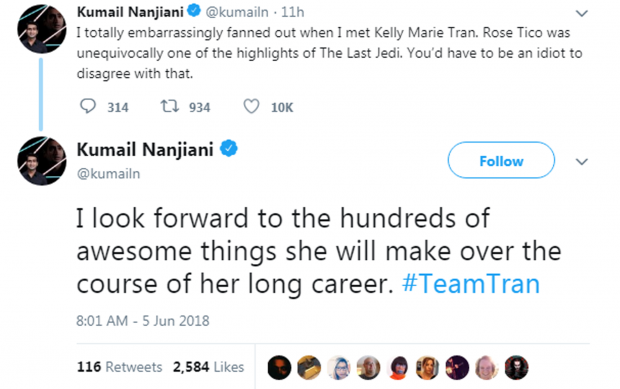Click the reply speech bubble icon
Image resolution: width=620 pixels, height=389 pixels.
click(x=88, y=106)
